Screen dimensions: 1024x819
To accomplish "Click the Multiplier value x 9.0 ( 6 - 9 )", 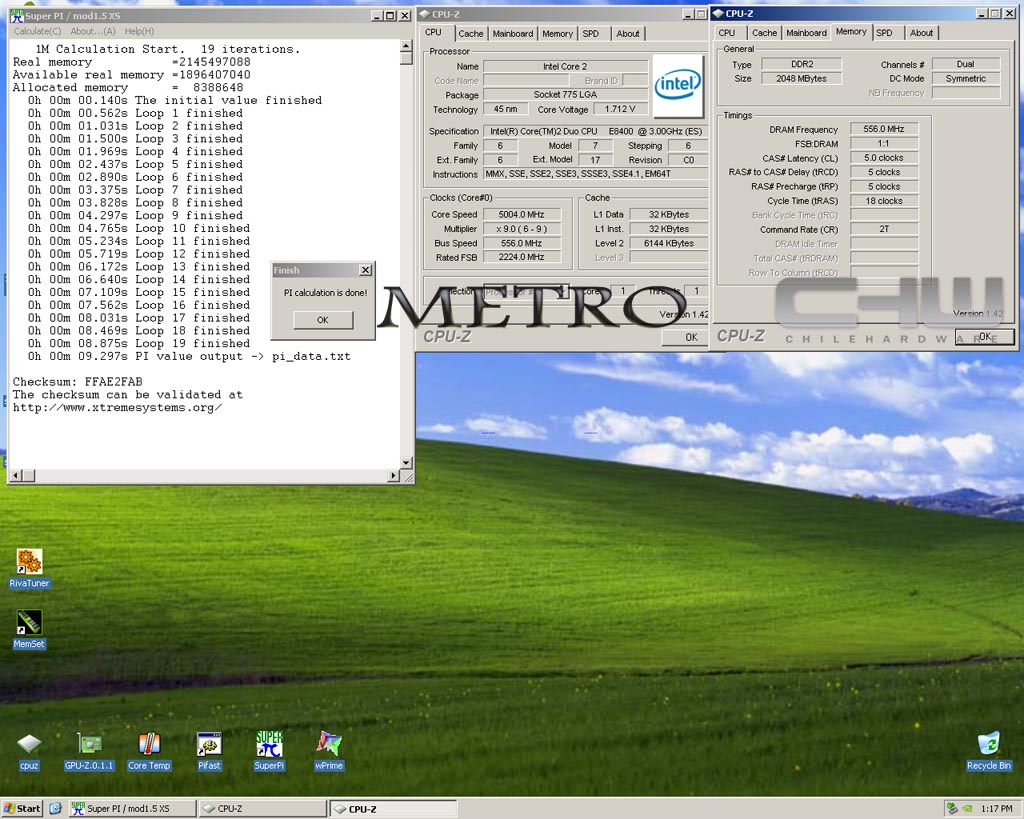I will [x=521, y=229].
